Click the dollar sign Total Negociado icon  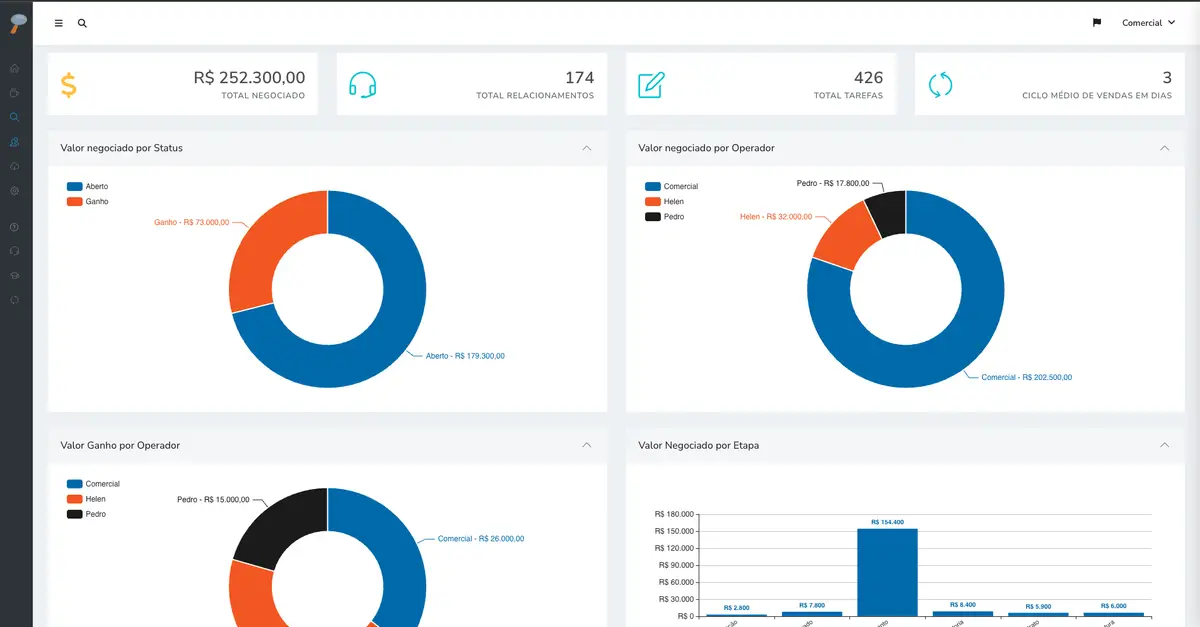[68, 85]
